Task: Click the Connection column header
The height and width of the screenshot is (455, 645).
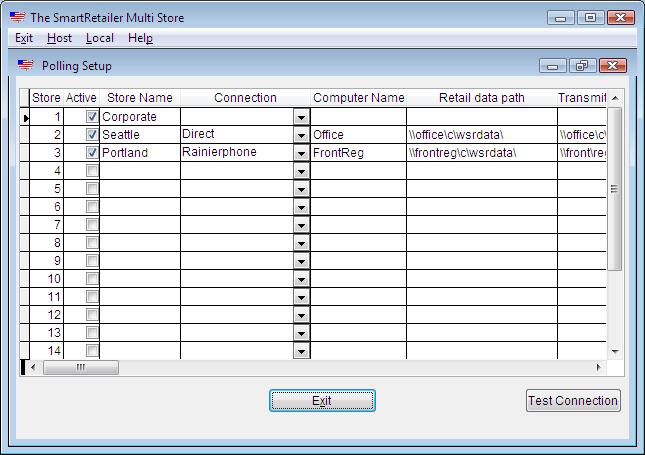Action: 245,98
